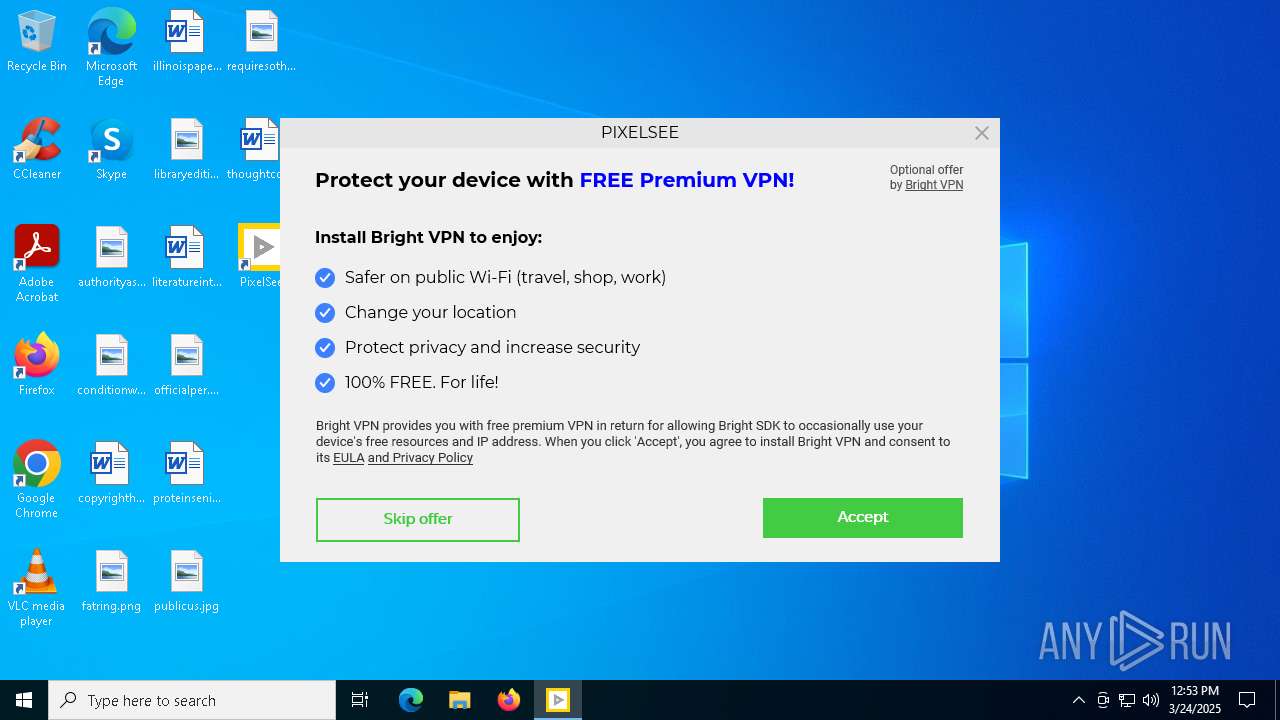
Task: Click the PixelSee taskbar icon
Action: [558, 700]
